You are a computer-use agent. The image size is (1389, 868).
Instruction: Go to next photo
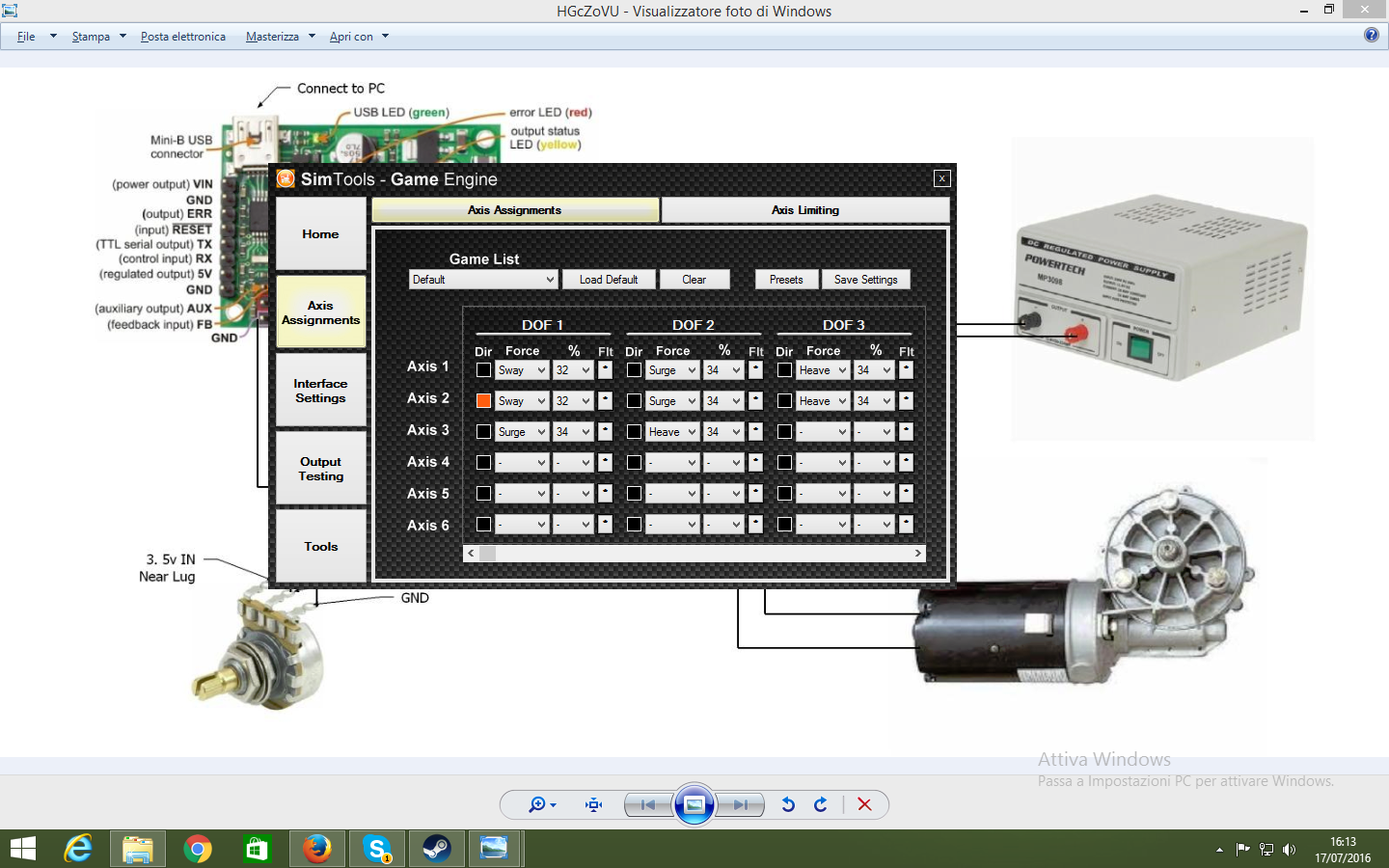click(740, 804)
